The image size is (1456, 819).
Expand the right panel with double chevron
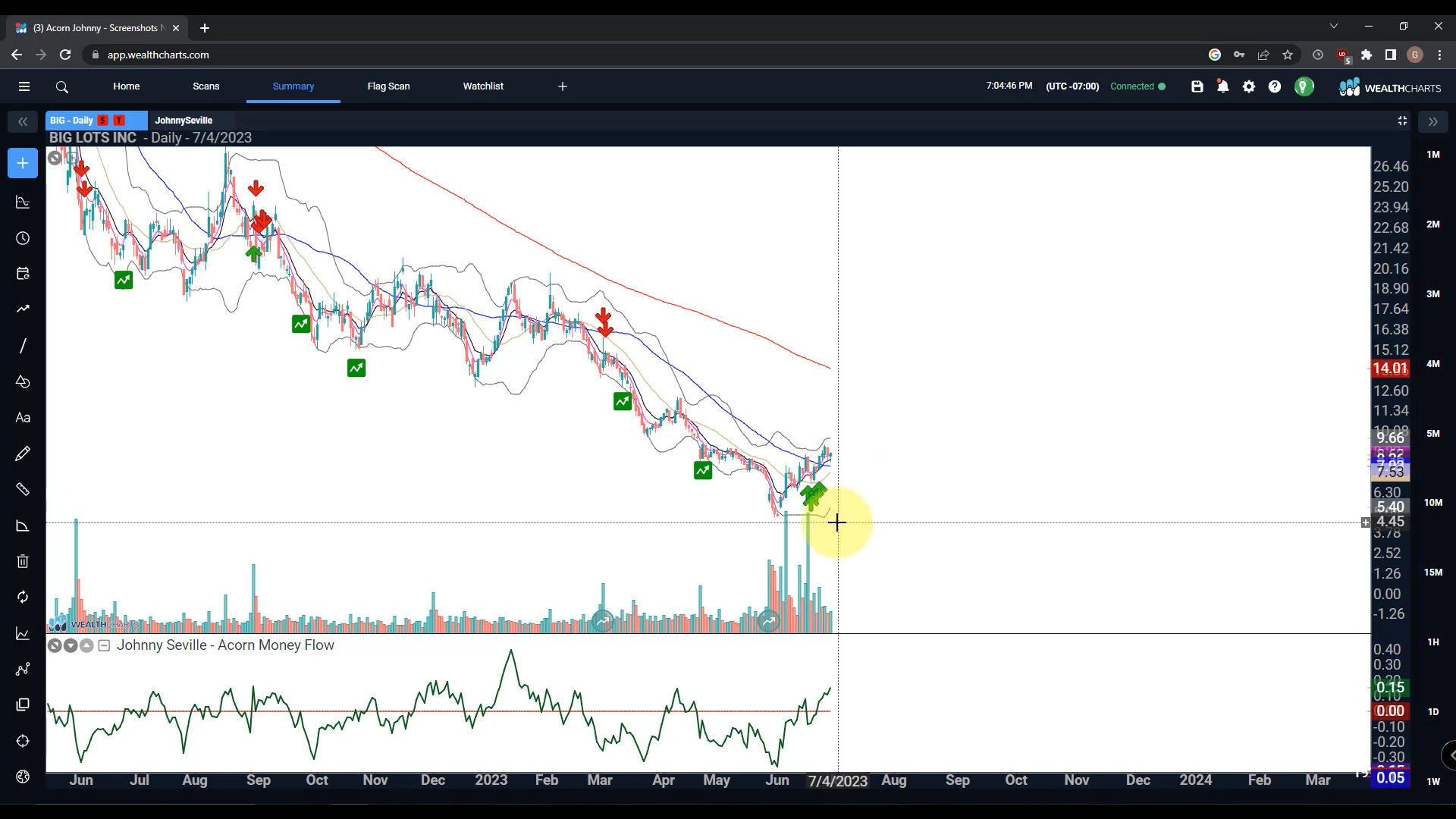pos(1432,121)
